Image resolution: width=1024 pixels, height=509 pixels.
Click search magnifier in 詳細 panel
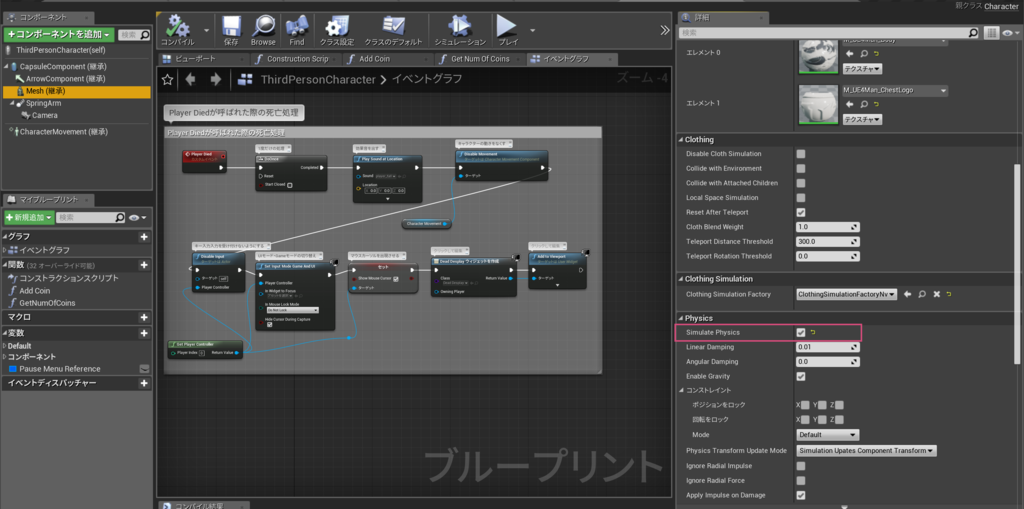coord(973,32)
